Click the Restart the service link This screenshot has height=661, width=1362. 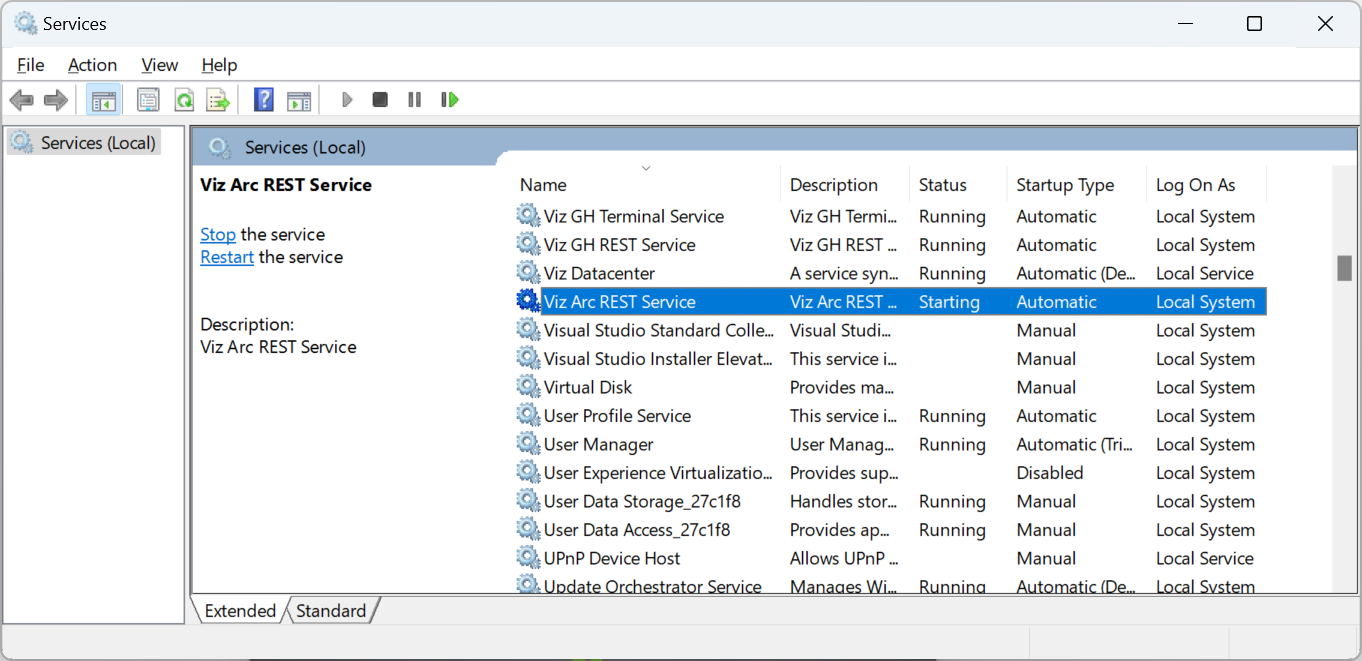[227, 257]
